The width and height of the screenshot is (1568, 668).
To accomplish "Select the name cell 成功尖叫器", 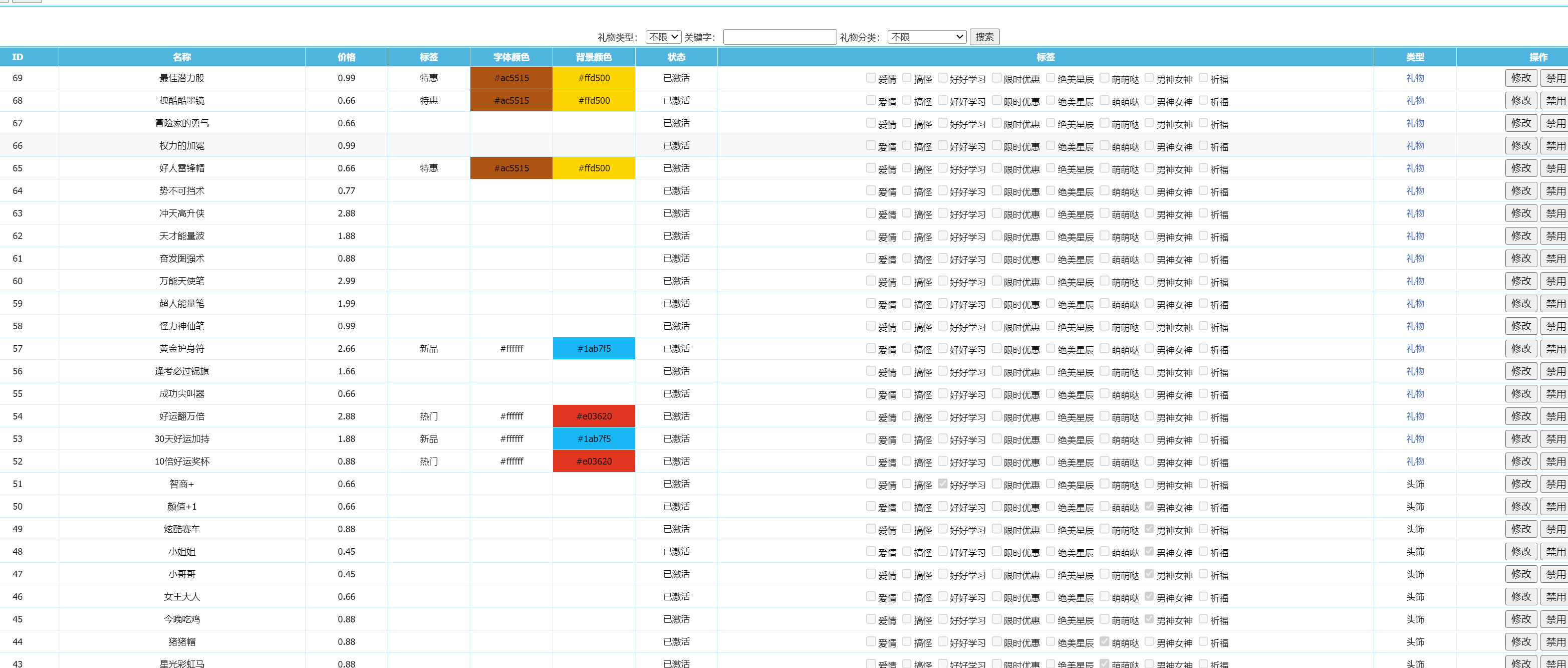I will [x=182, y=393].
